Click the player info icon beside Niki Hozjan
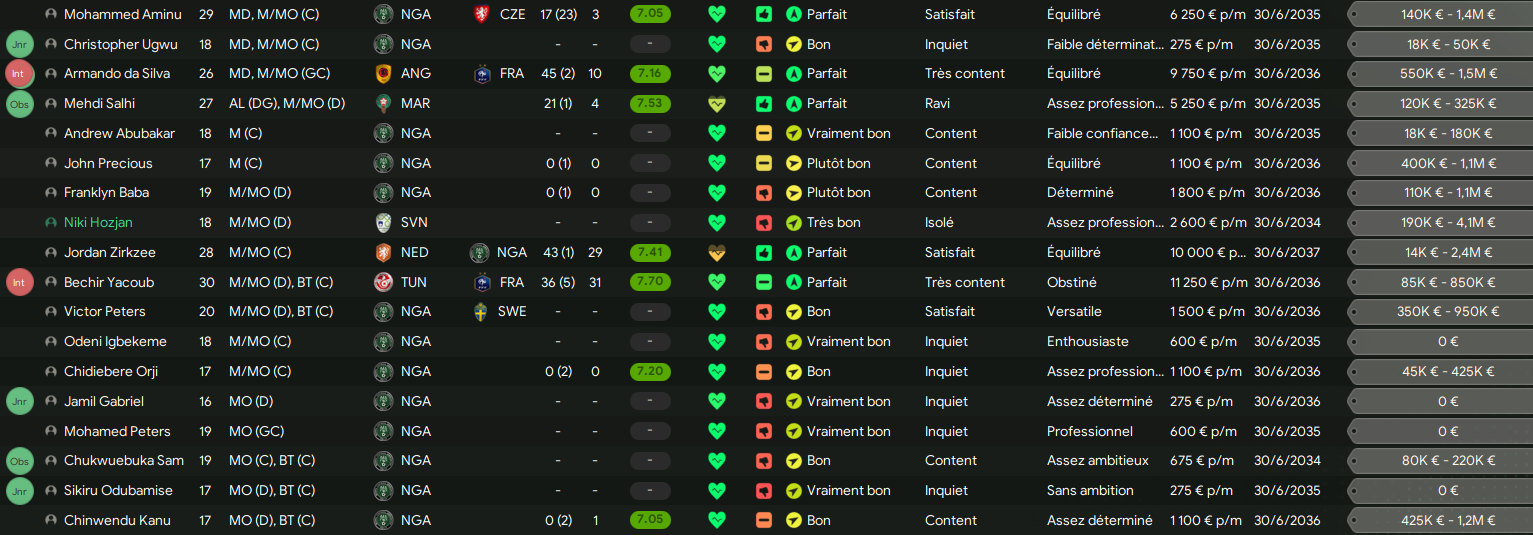 51,223
